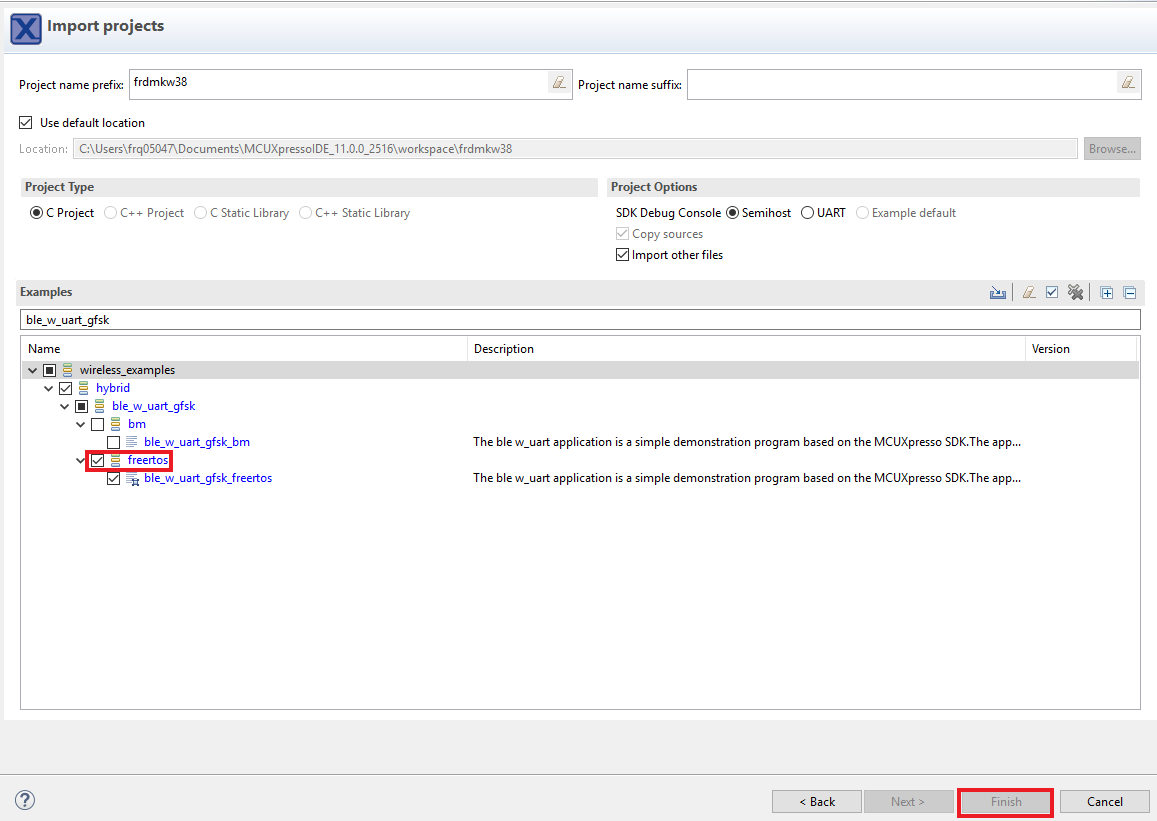This screenshot has width=1157, height=821.
Task: Select the ble_w_uart_gfsk_freertos example item
Action: [207, 478]
